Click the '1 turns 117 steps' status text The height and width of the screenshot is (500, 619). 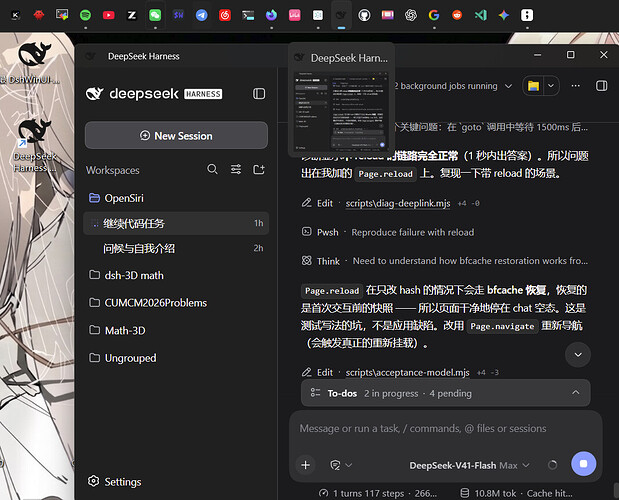click(x=368, y=493)
